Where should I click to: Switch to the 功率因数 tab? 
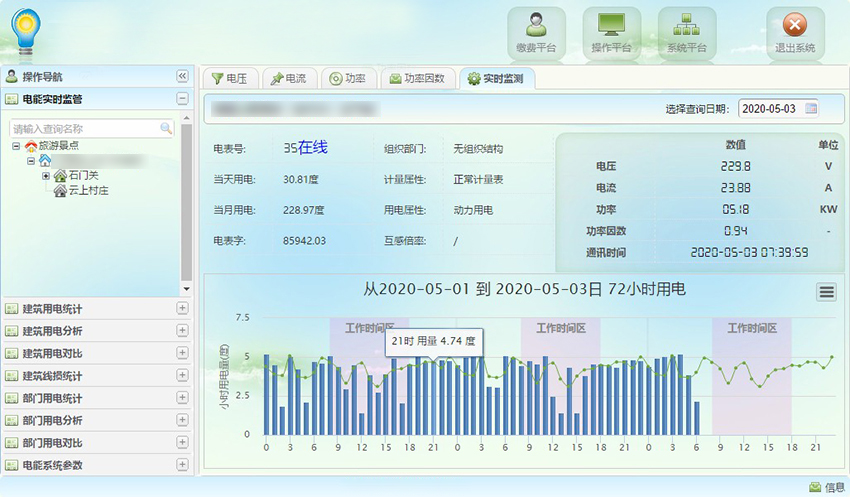[x=418, y=79]
